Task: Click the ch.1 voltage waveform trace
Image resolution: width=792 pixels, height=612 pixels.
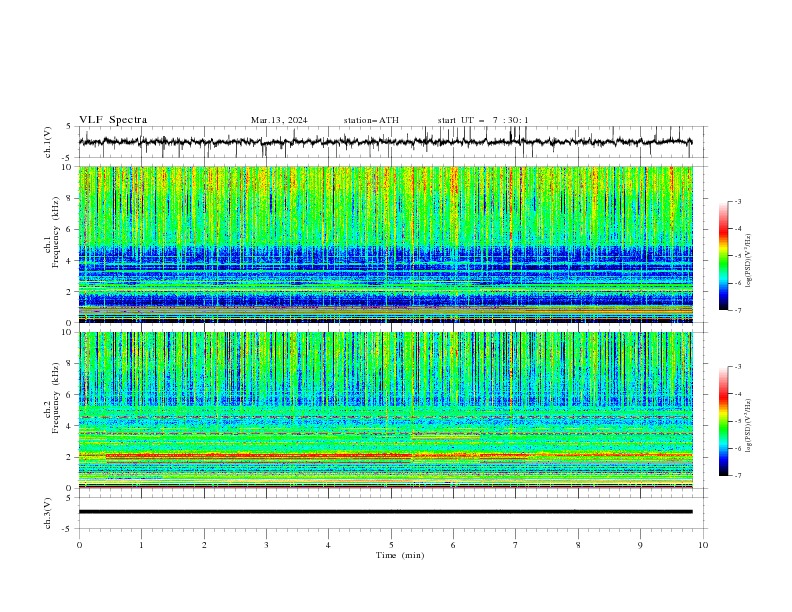Action: pos(385,142)
